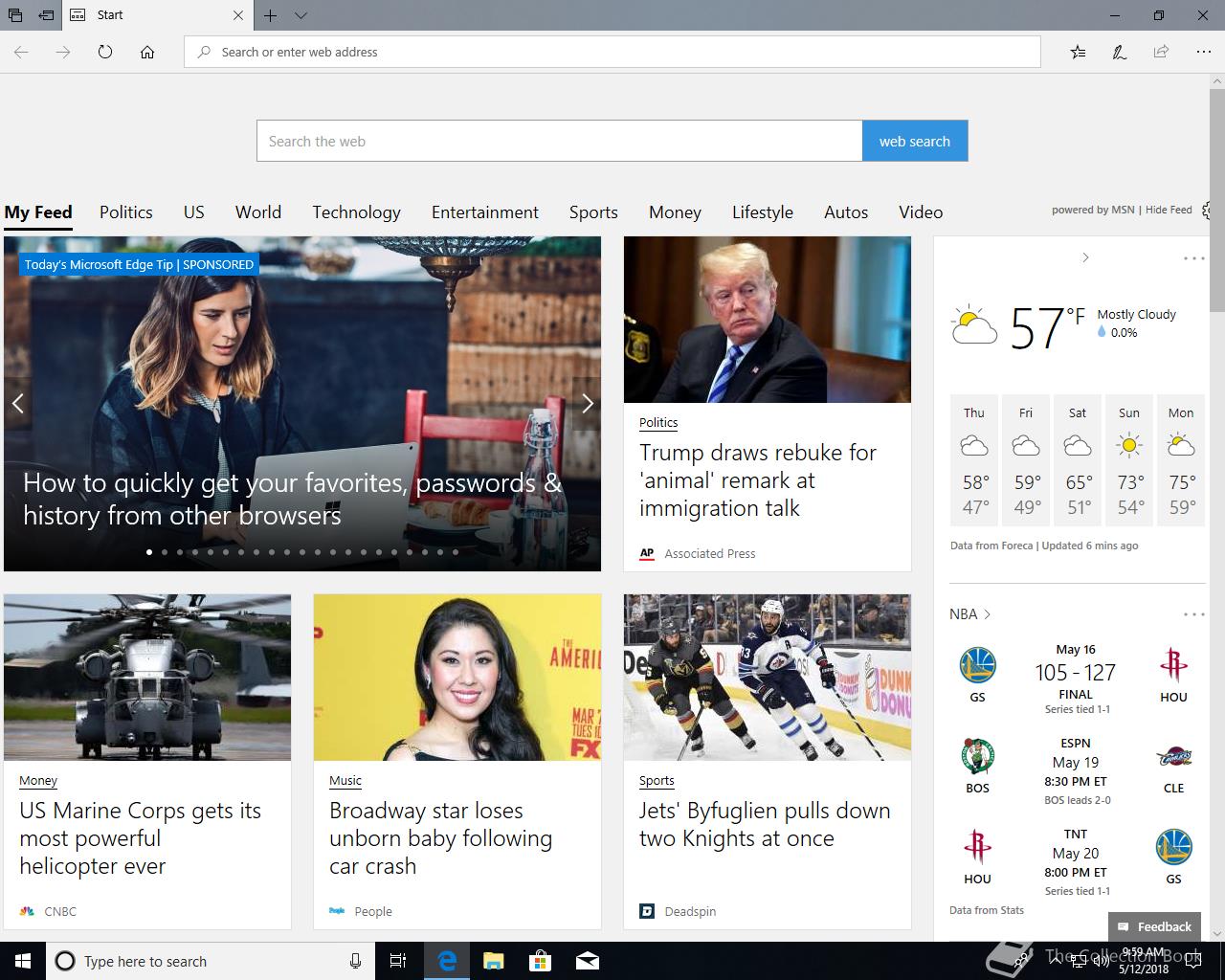Select the first carousel dot indicator

pos(149,552)
